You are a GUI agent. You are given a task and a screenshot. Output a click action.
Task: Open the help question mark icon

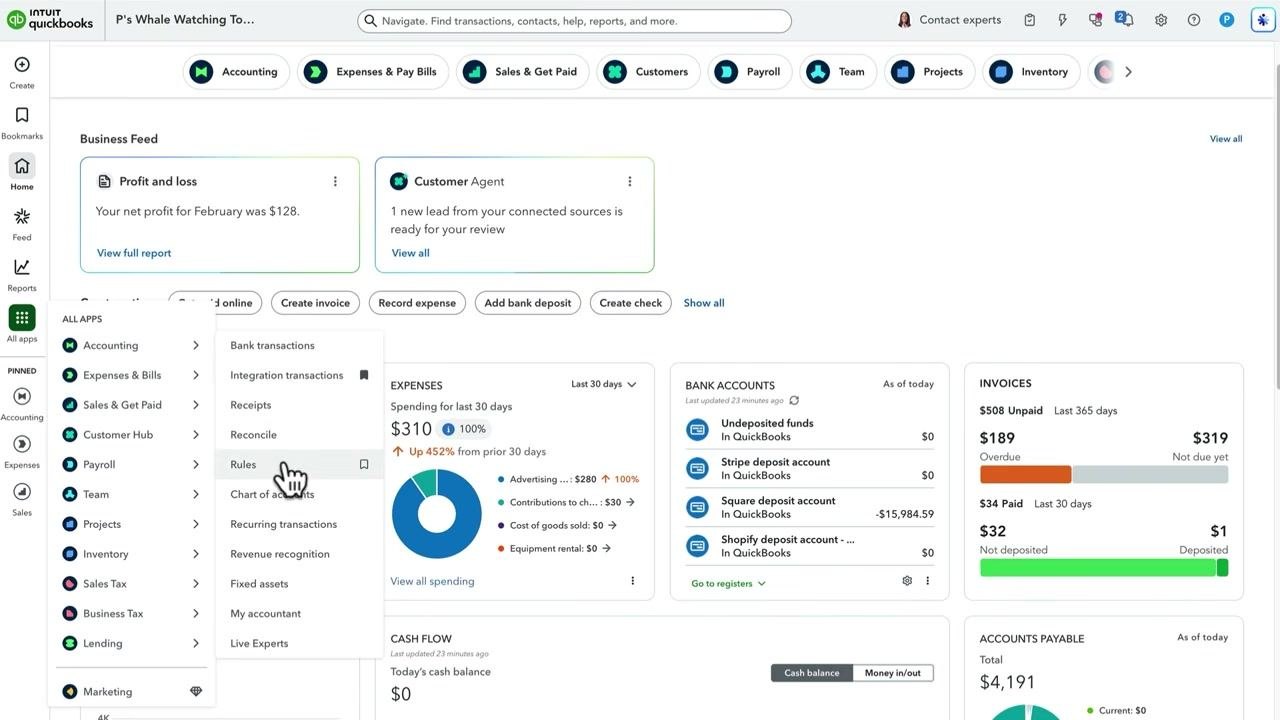click(1194, 20)
